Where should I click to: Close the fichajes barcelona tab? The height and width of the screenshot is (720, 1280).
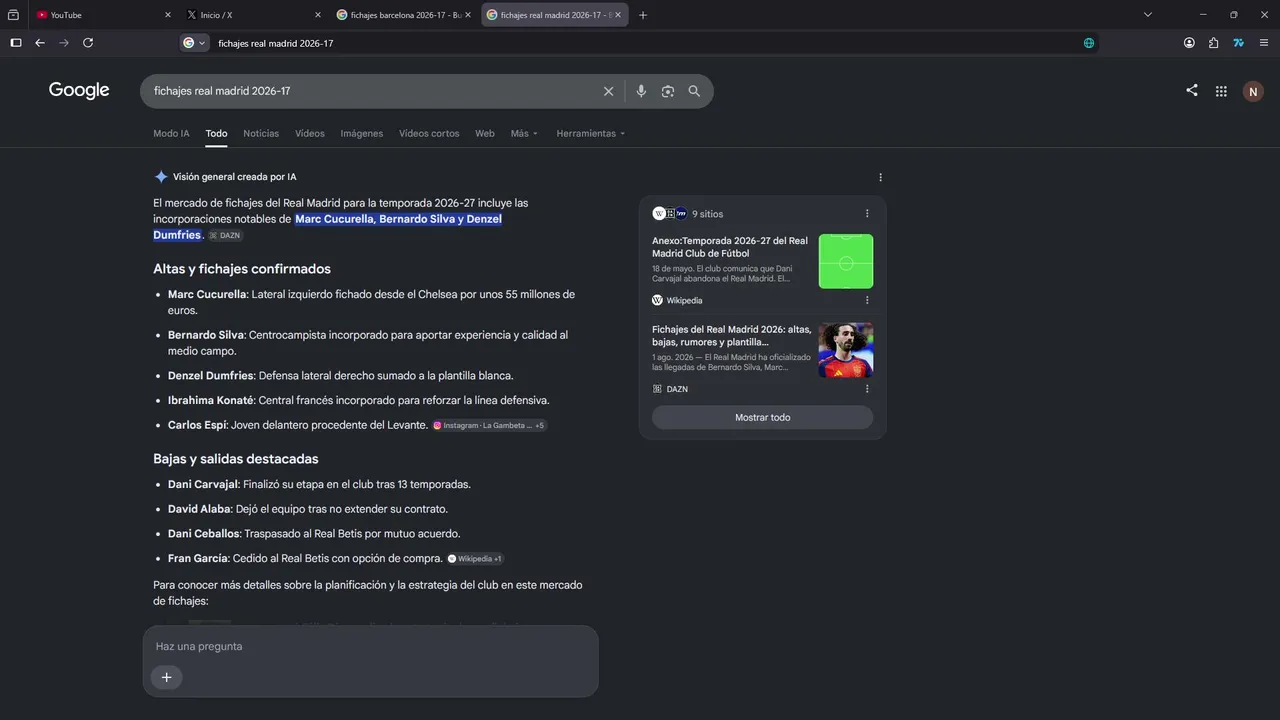tap(468, 15)
